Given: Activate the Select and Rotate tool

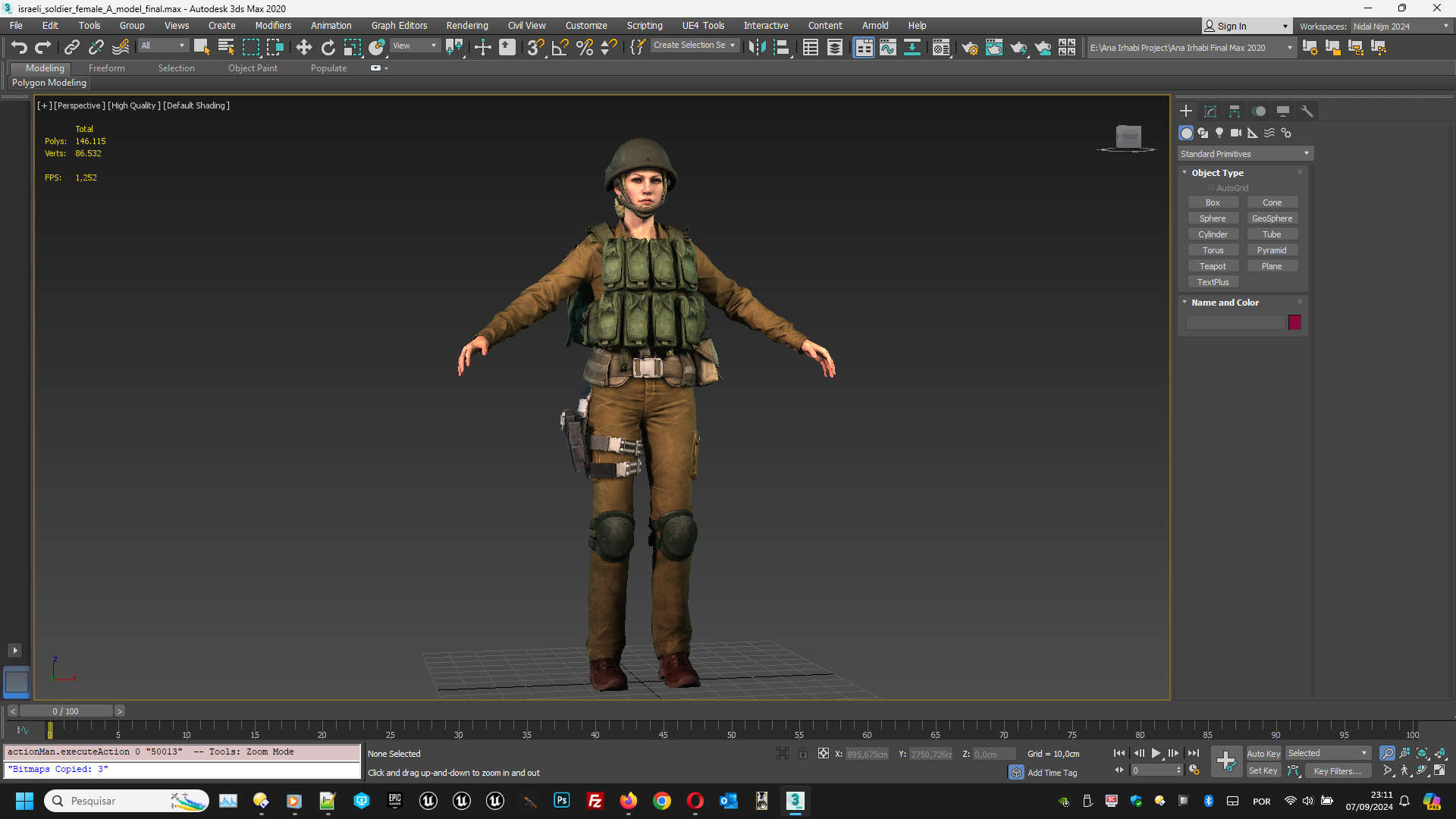Looking at the screenshot, I should click(x=328, y=47).
